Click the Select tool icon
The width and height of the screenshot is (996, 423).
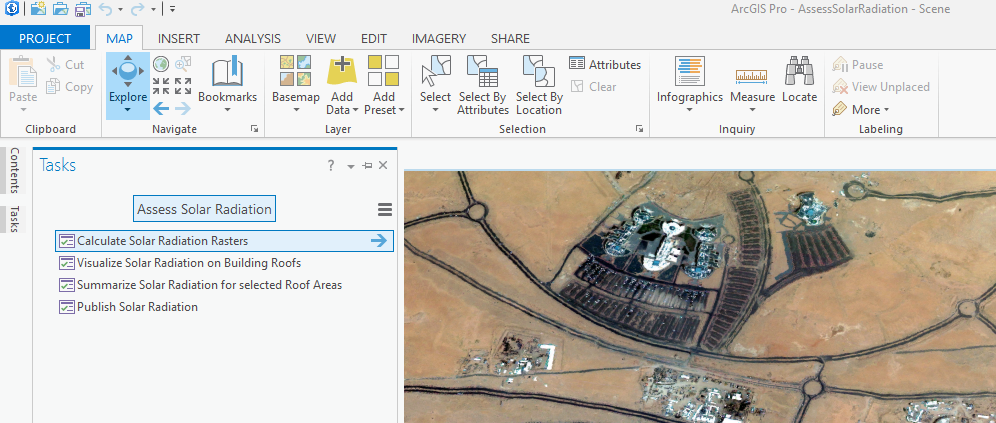pyautogui.click(x=436, y=70)
